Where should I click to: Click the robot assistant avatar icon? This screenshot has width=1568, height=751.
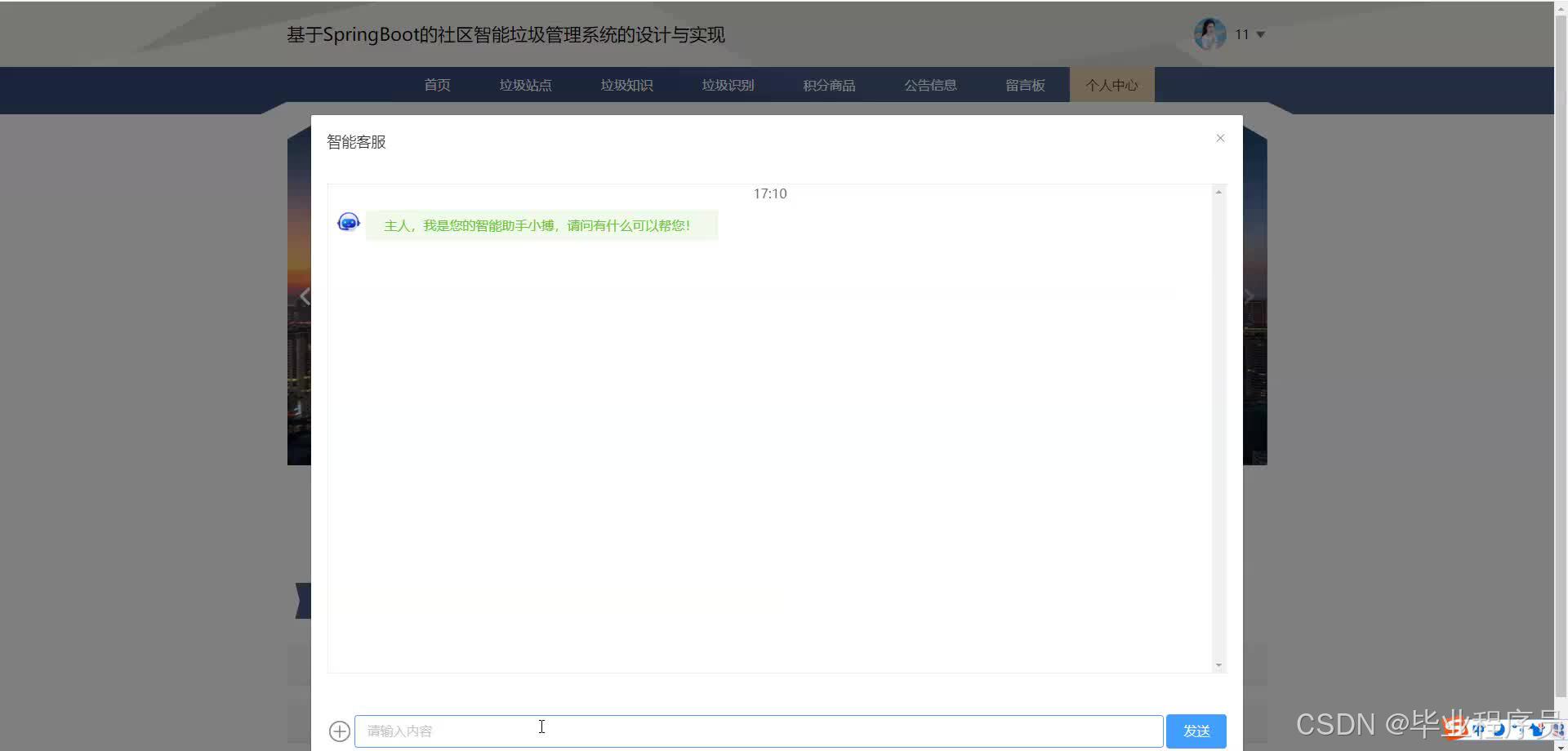point(349,222)
